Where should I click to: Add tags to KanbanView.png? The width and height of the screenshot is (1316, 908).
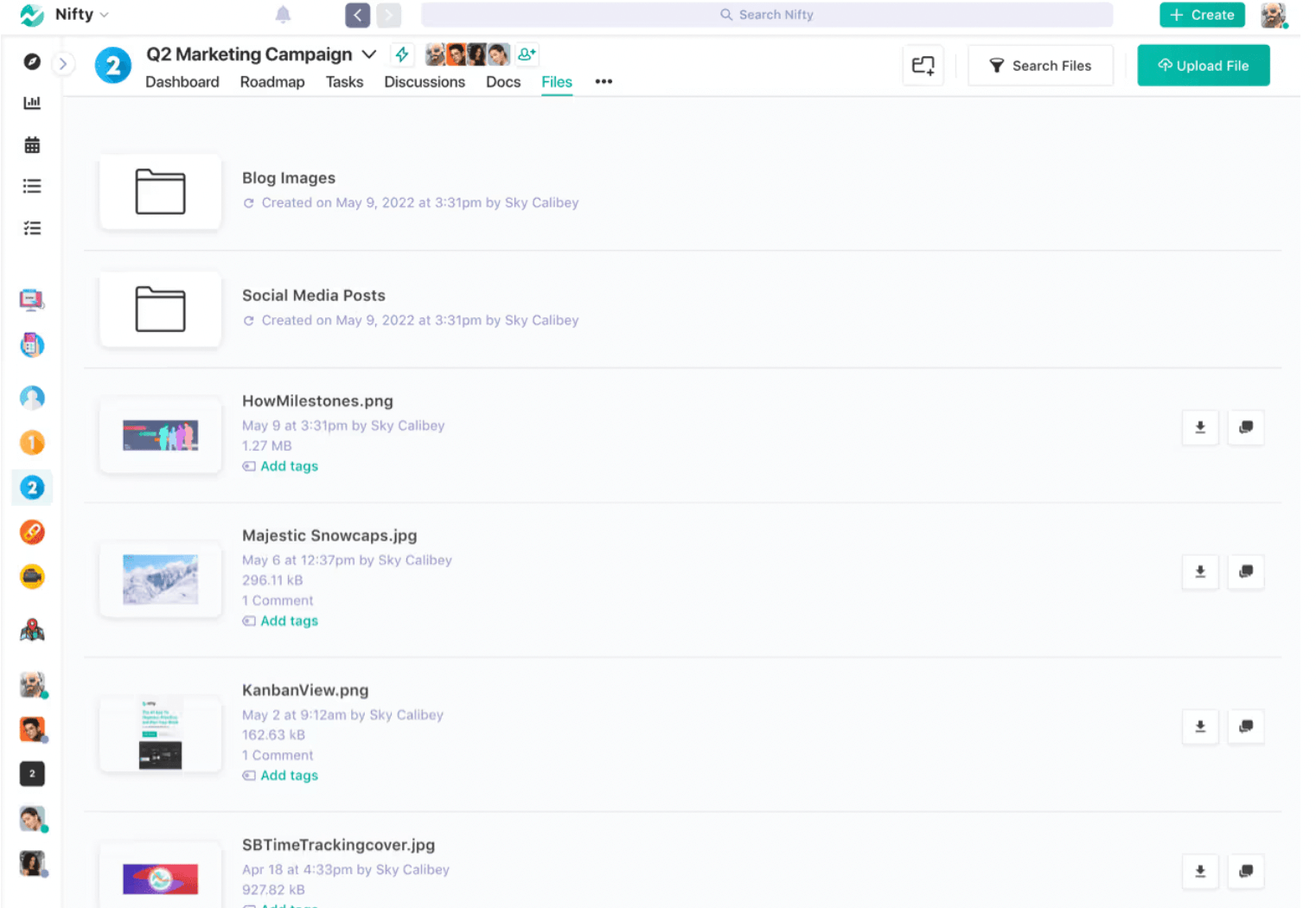[289, 775]
